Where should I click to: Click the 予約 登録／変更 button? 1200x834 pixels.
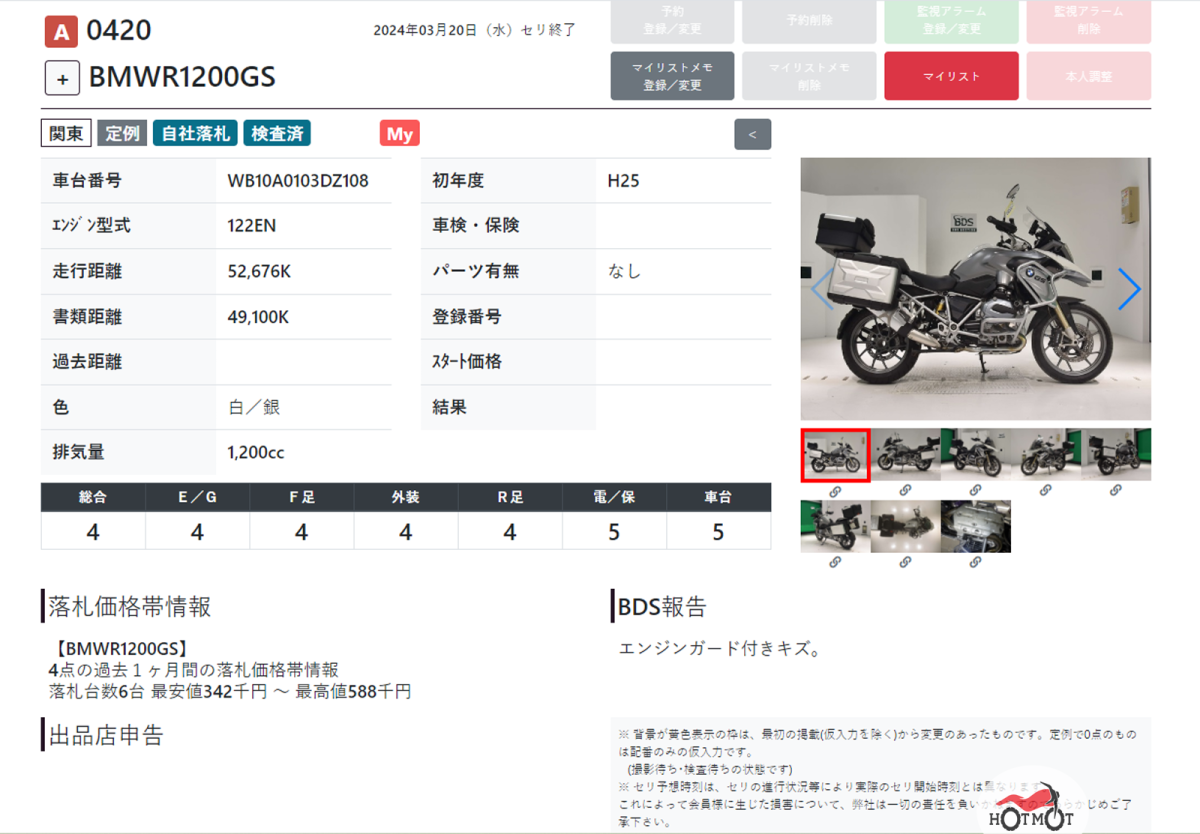[672, 20]
